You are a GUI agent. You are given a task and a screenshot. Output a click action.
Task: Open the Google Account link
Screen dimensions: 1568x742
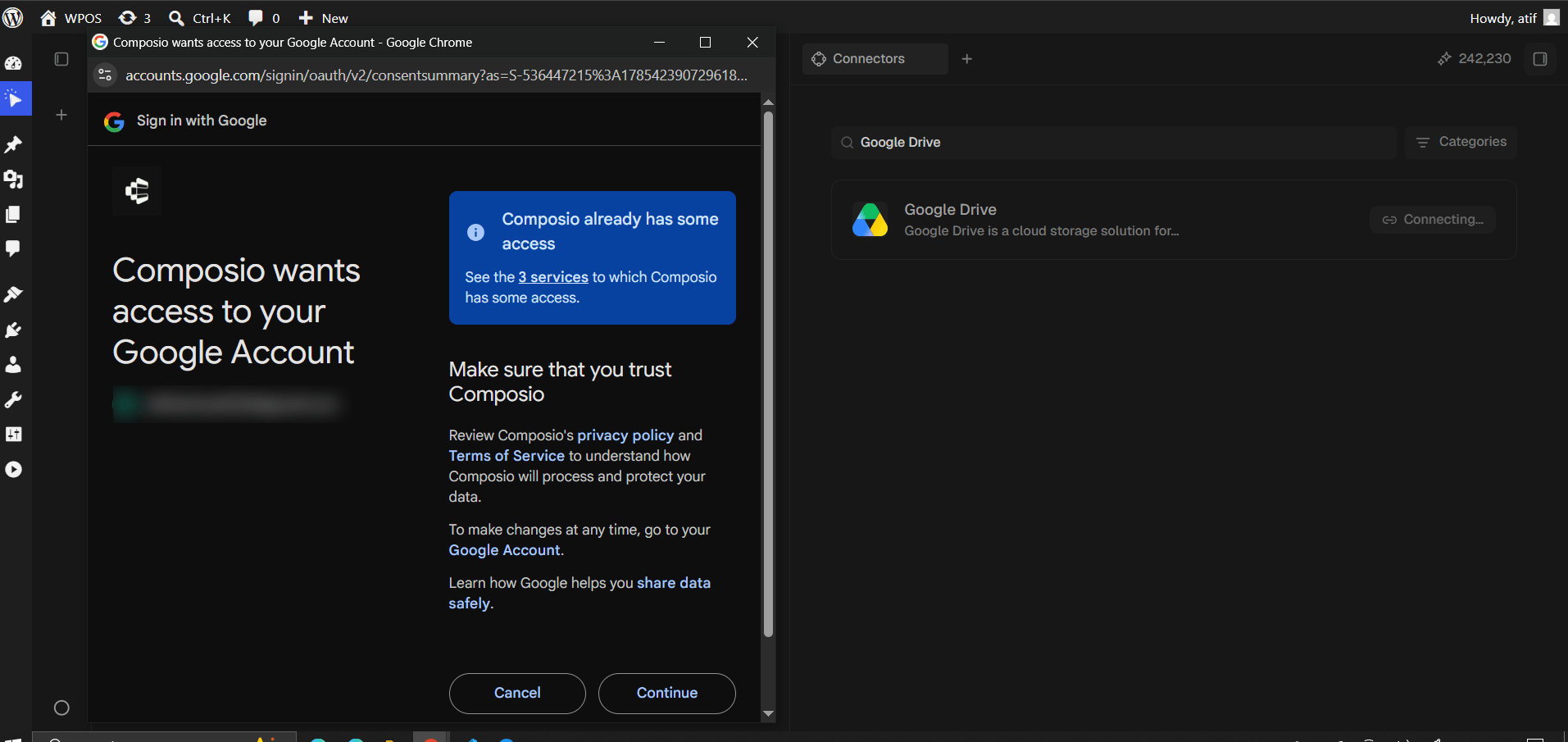tap(504, 550)
